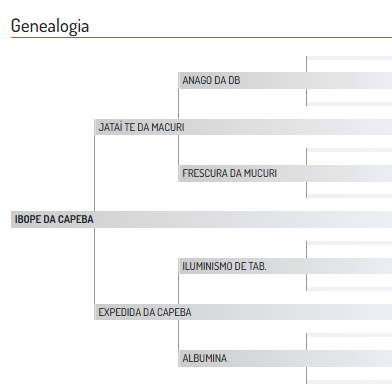The height and width of the screenshot is (388, 392).
Task: Select ALBUMINA in pedigree tree
Action: coord(285,358)
